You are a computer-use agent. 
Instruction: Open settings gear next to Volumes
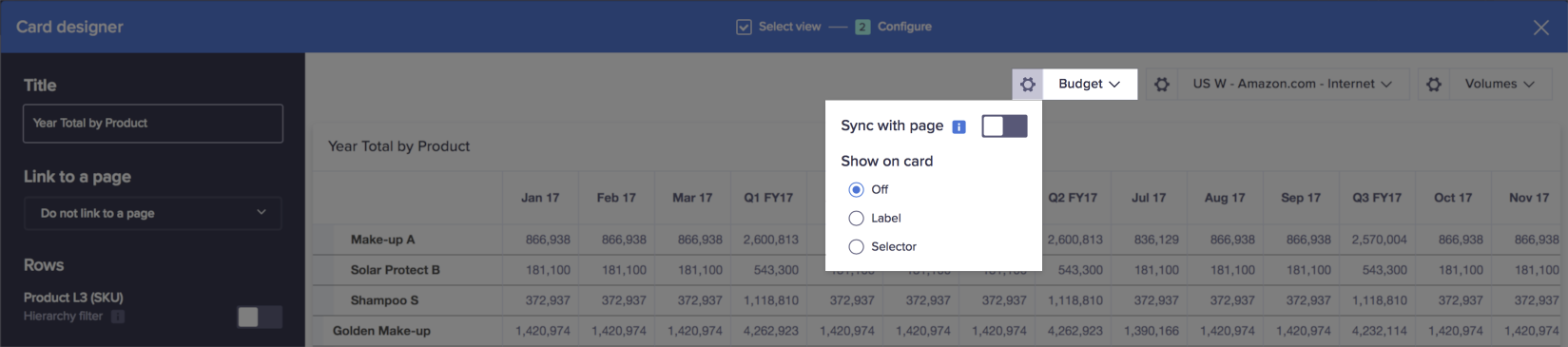[1434, 84]
